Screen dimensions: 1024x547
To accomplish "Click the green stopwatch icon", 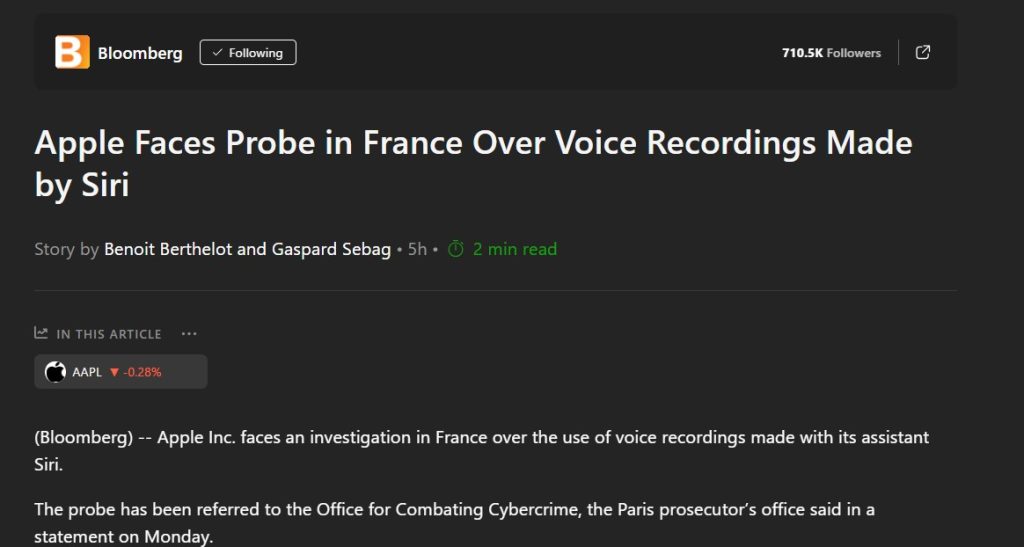I will point(456,249).
